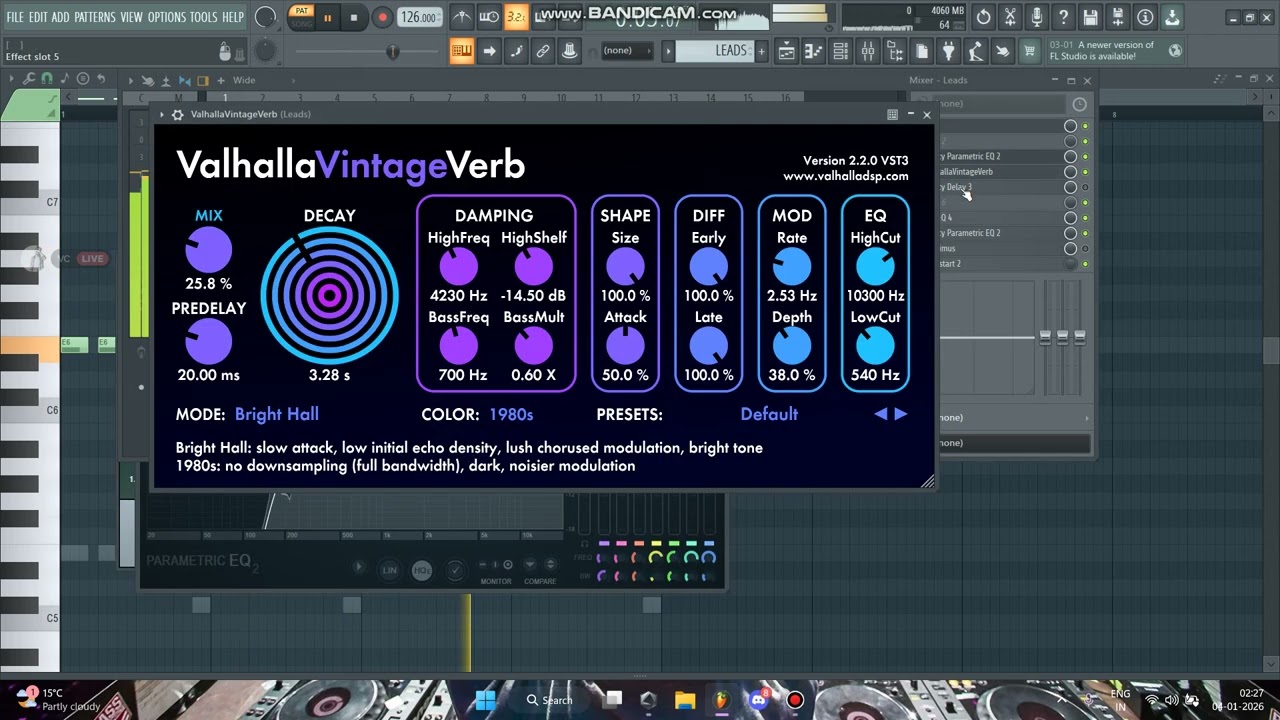This screenshot has height=720, width=1280.
Task: Toggle the metronome icon
Action: [462, 17]
